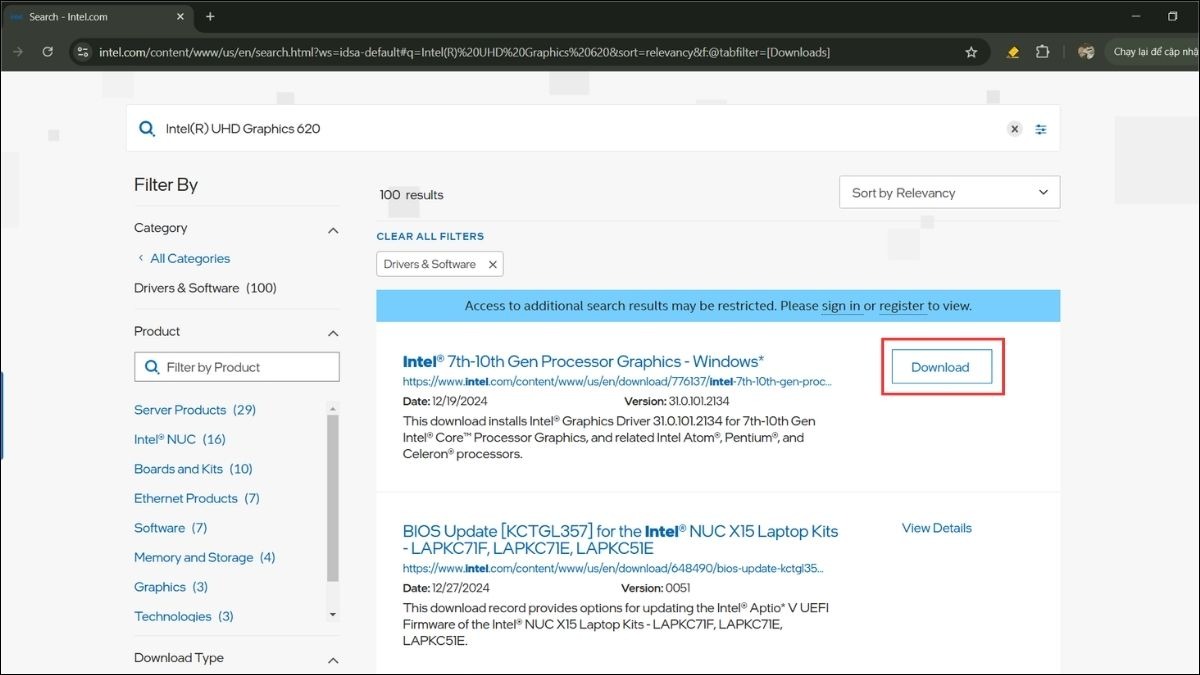Filter by Graphics (3)
1200x675 pixels.
coord(171,587)
